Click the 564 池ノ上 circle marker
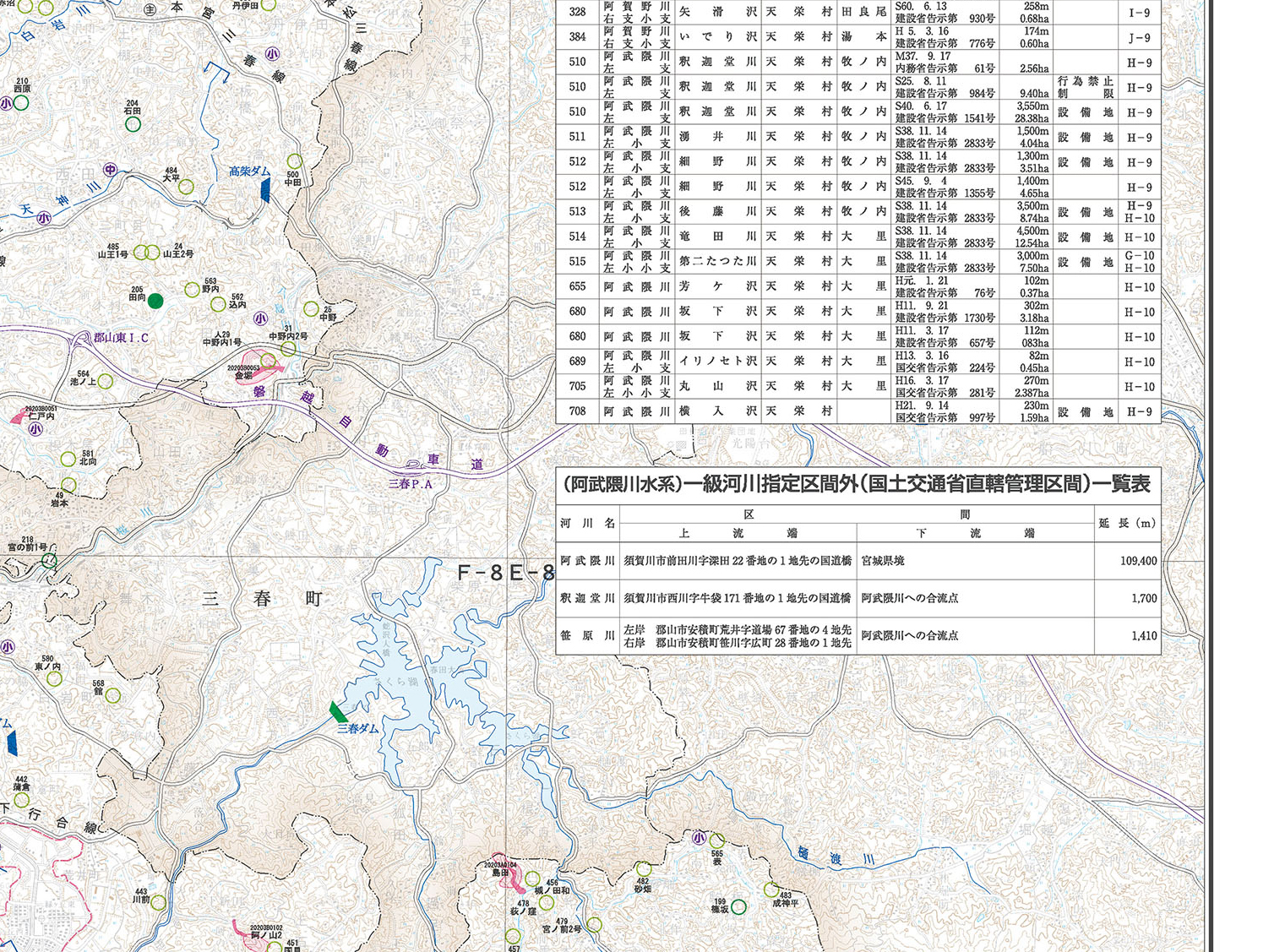This screenshot has width=1285, height=952. click(106, 382)
